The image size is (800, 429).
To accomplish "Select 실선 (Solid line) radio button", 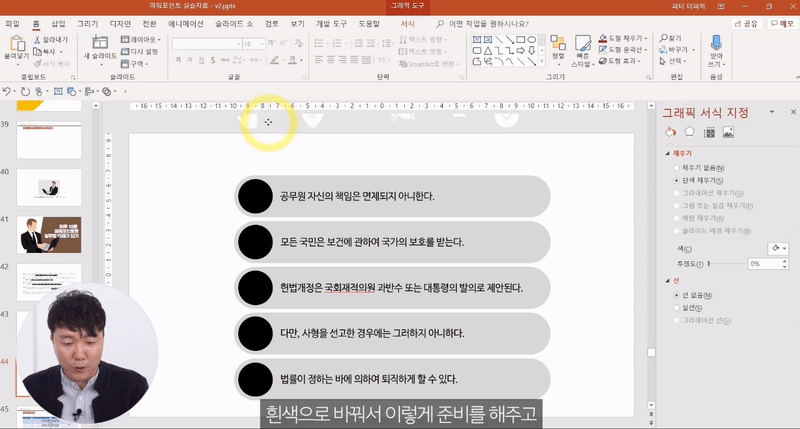I will click(x=677, y=308).
